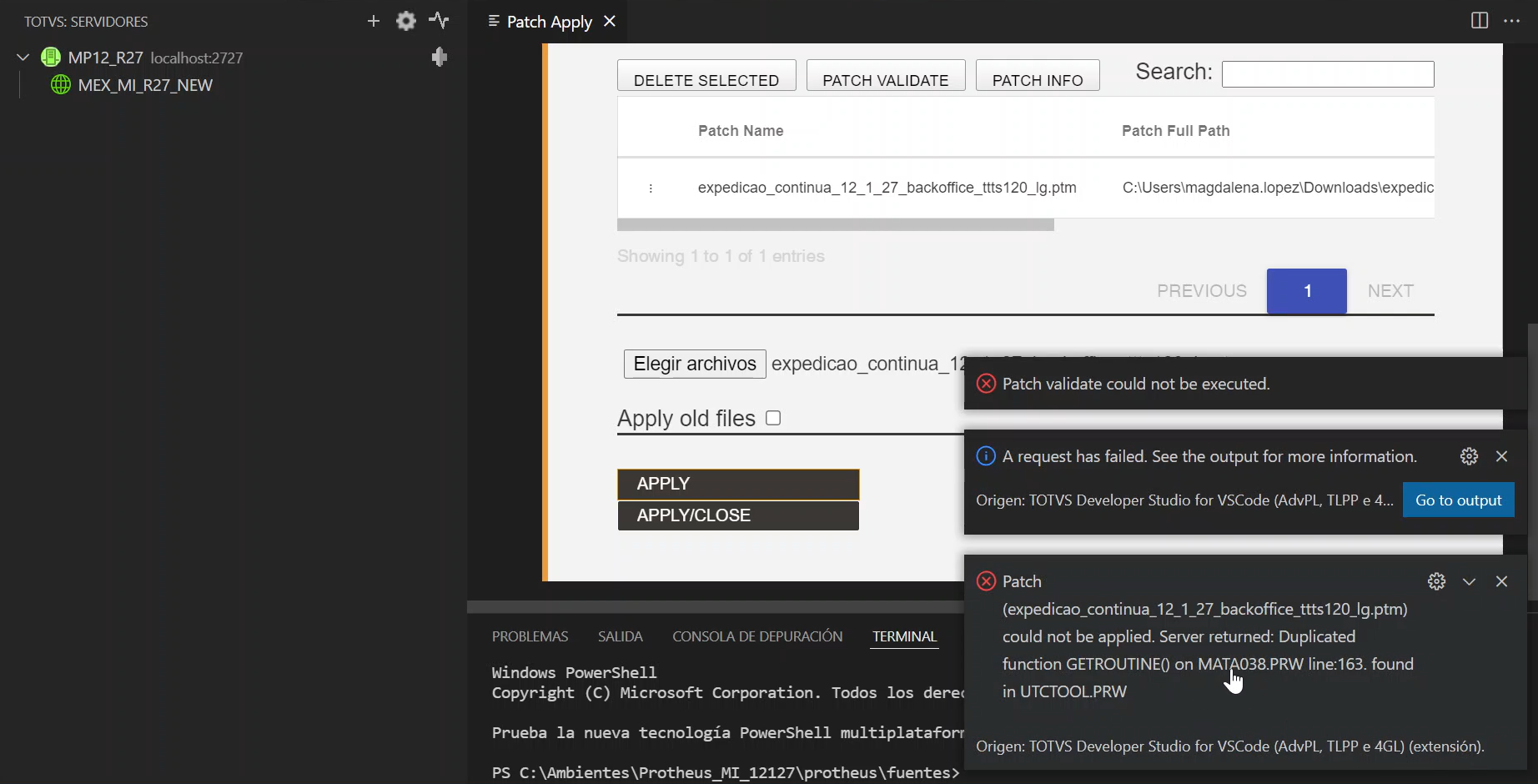
Task: Select the TERMINAL panel tab
Action: 905,636
